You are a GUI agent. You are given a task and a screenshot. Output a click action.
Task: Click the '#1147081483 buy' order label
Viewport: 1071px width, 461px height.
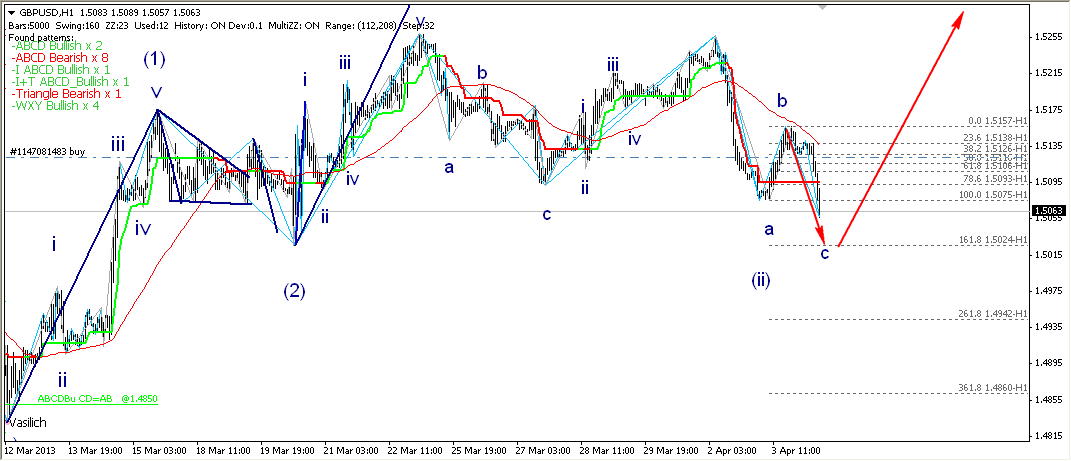(x=47, y=151)
